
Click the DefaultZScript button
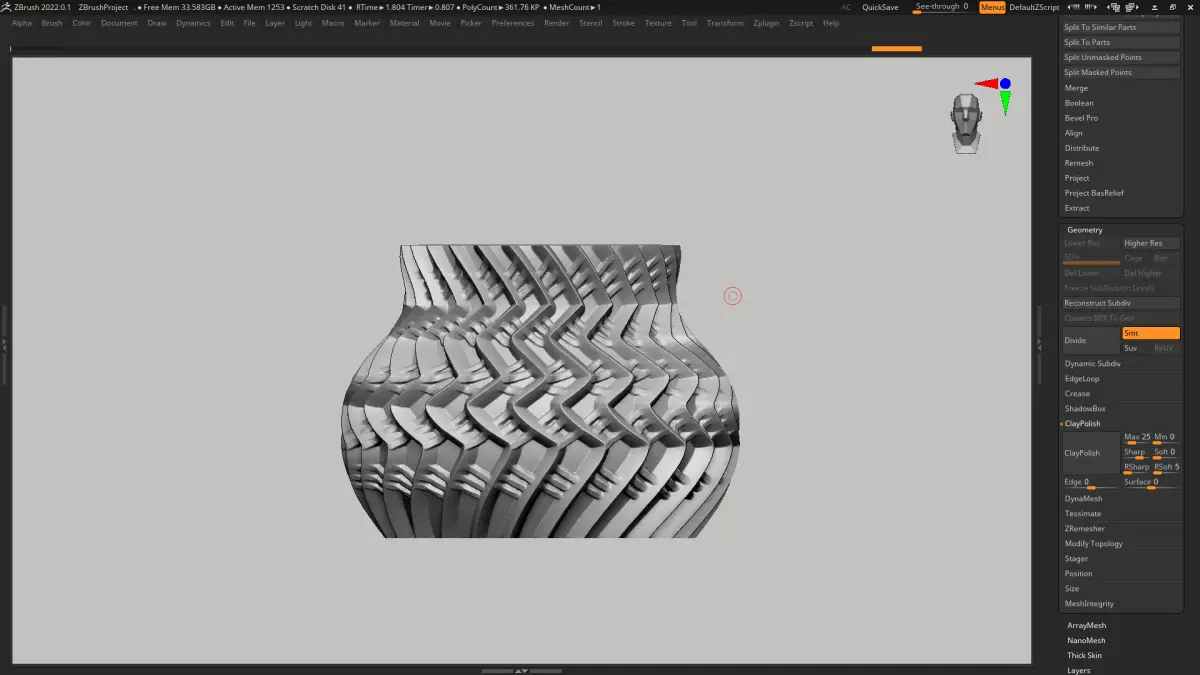tap(1034, 7)
